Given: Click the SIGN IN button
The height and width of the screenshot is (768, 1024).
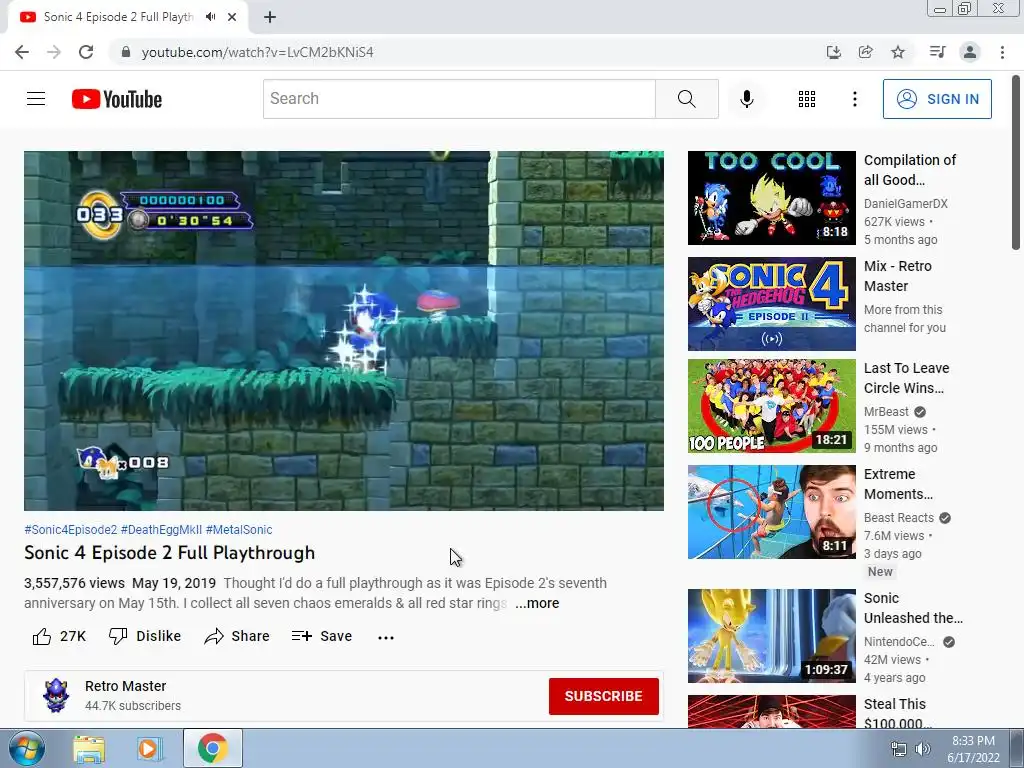Looking at the screenshot, I should 937,99.
